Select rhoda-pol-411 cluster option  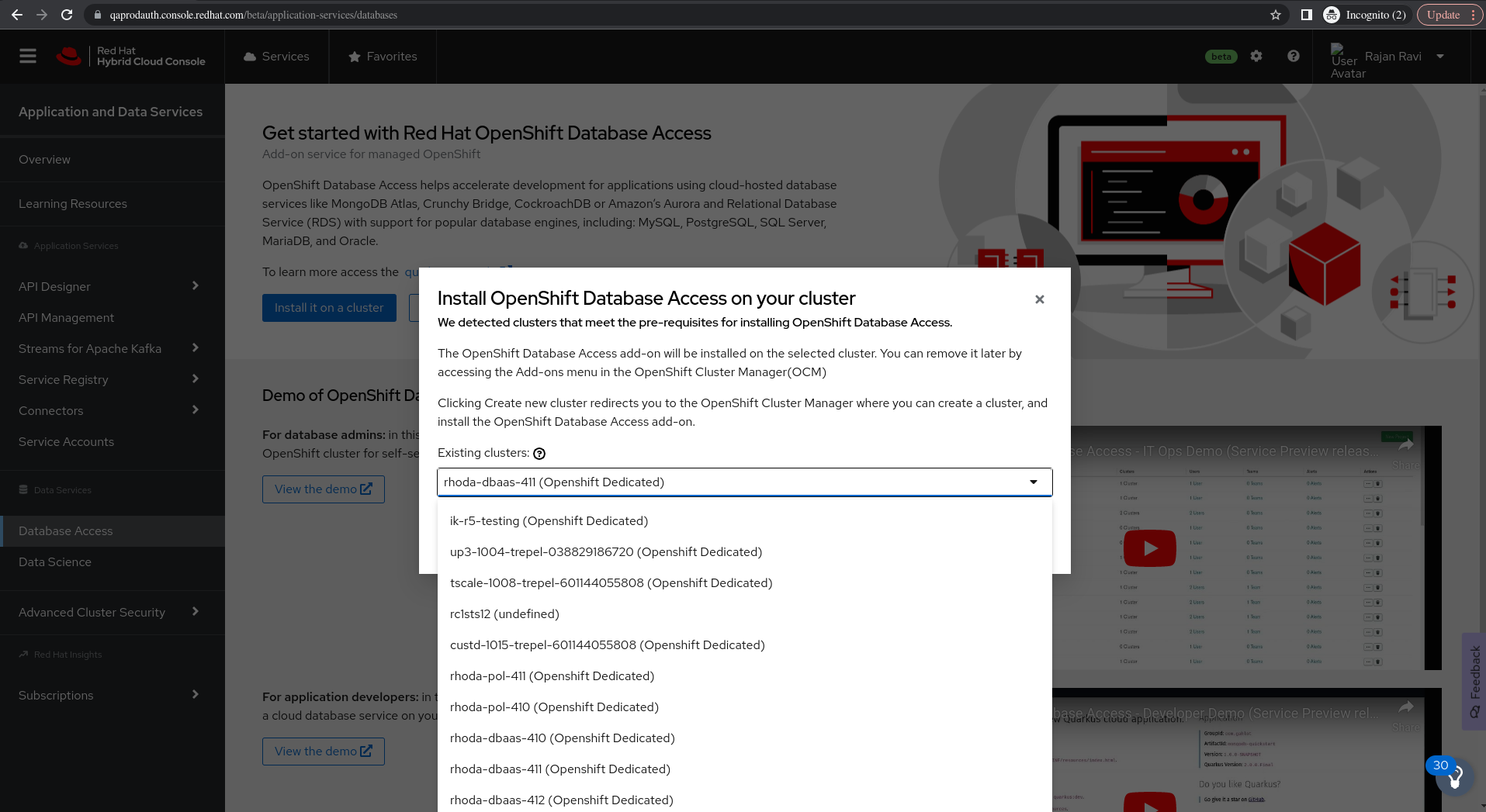pos(745,676)
